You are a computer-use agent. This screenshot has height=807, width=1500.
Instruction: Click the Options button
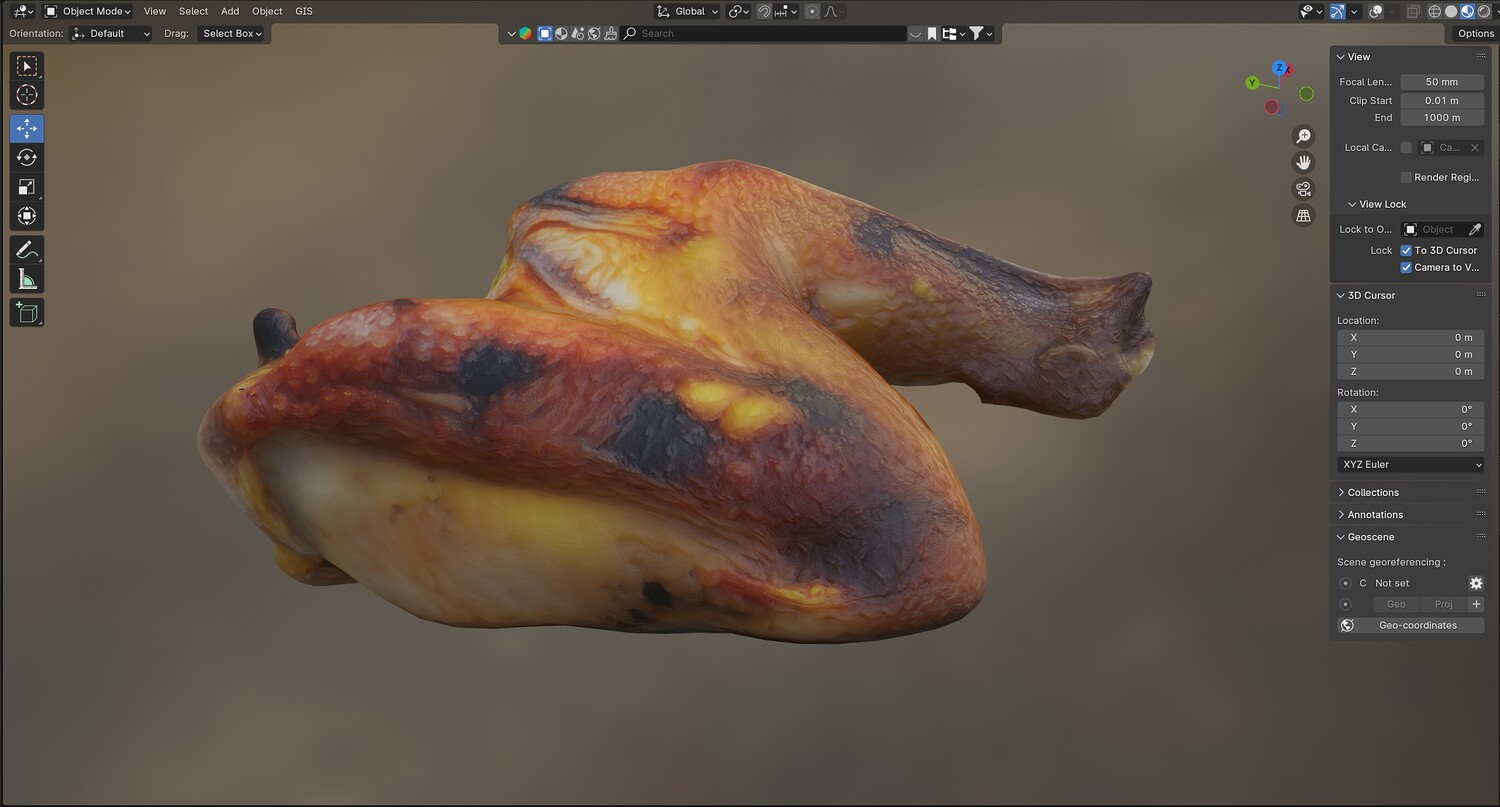click(x=1475, y=33)
